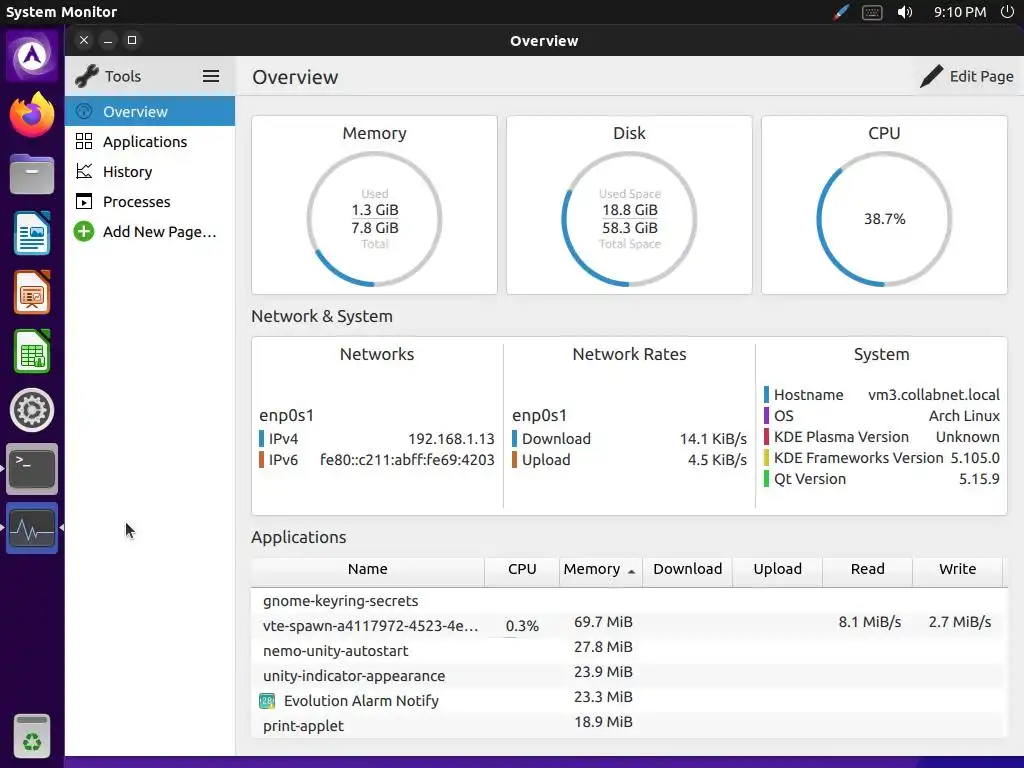Click the History chart icon in sidebar
Viewport: 1024px width, 768px height.
84,172
